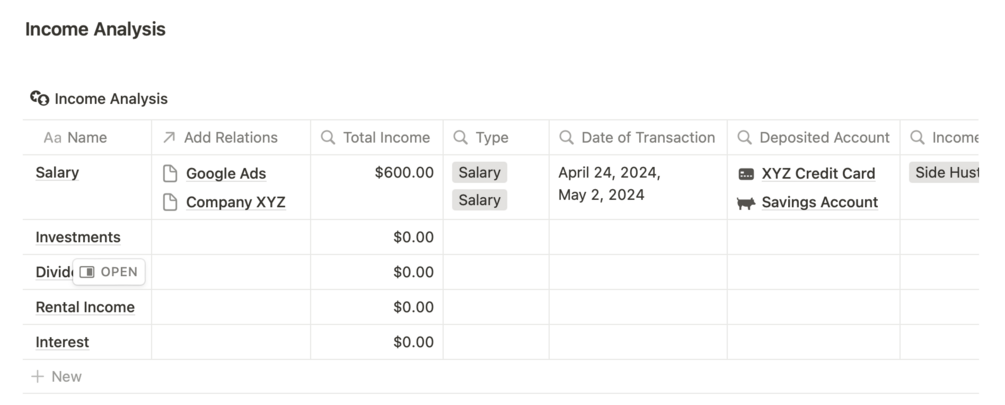Image resolution: width=1005 pixels, height=405 pixels.
Task: Open the Type column header menu
Action: [x=491, y=138]
